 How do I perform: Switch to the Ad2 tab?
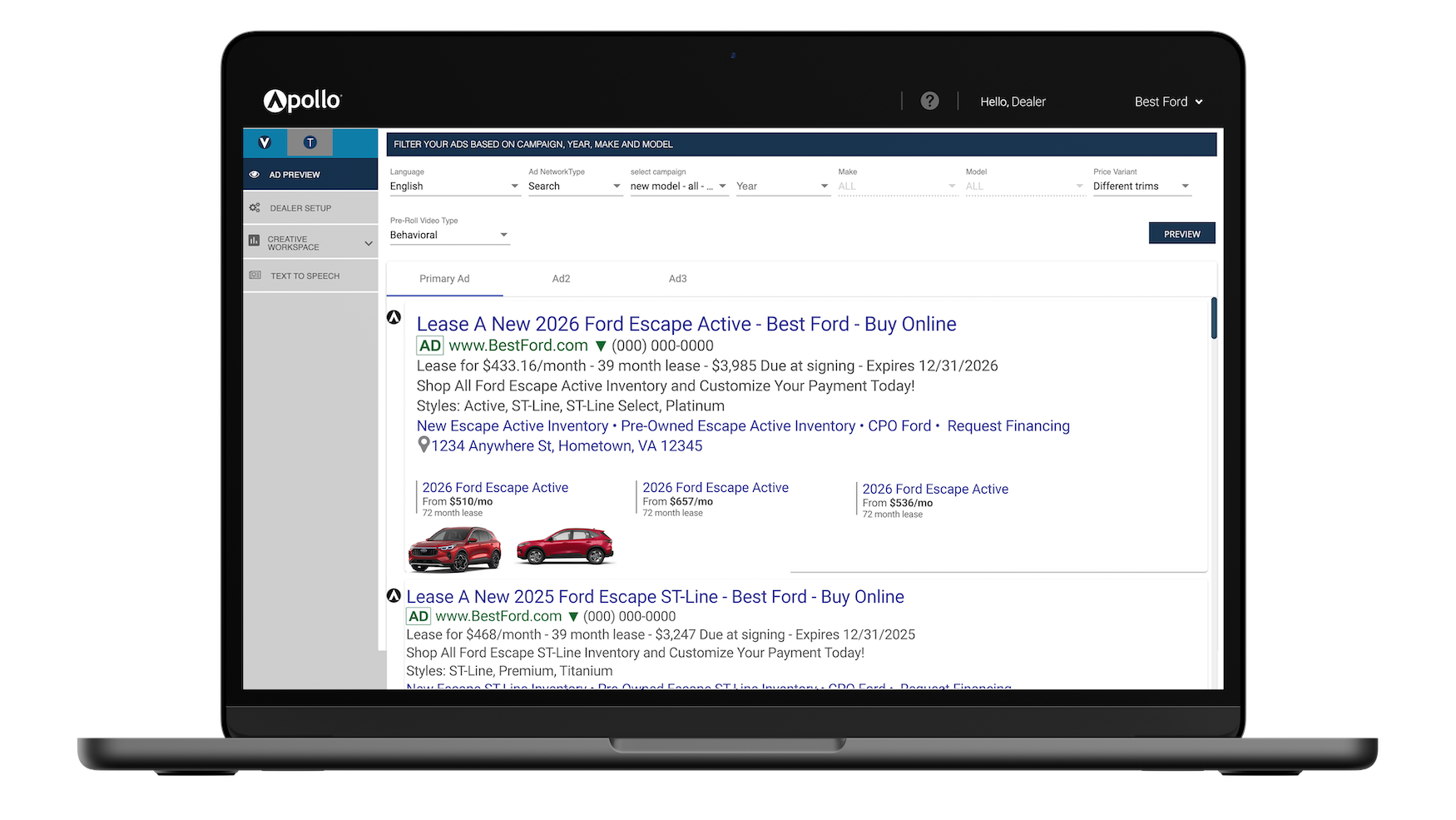tap(561, 279)
